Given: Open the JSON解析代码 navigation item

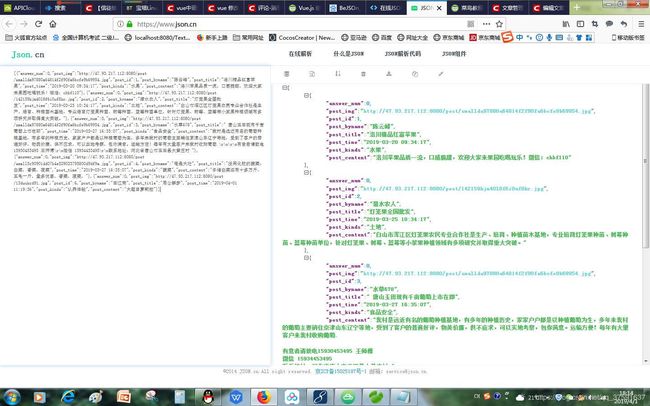Looking at the screenshot, I should (x=403, y=54).
